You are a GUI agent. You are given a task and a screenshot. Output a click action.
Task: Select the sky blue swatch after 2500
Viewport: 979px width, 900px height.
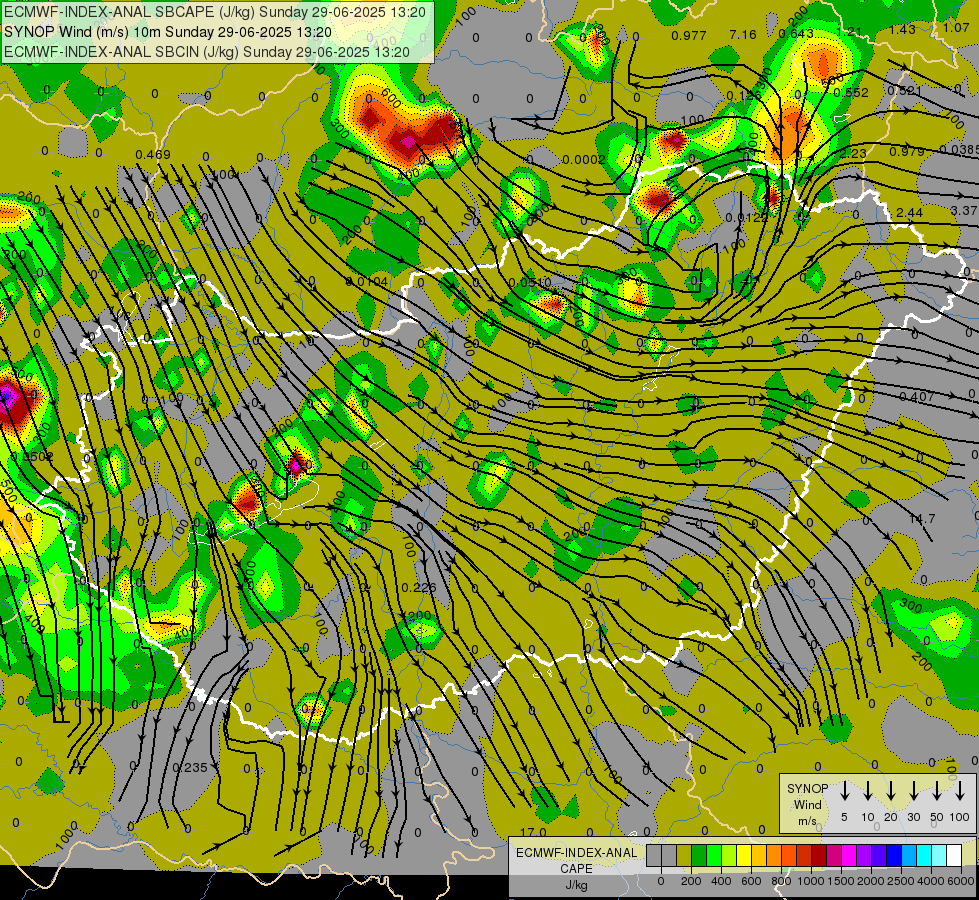coord(908,856)
